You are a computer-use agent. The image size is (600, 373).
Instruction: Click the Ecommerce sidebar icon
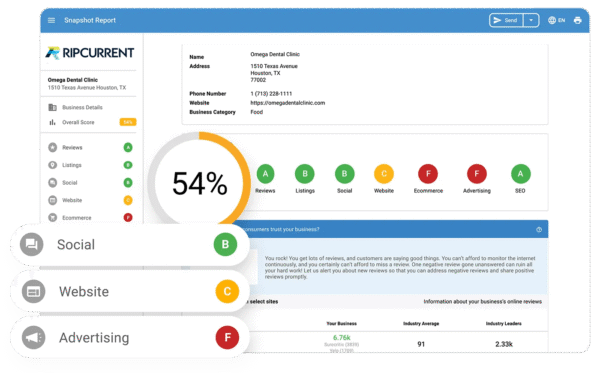52,217
